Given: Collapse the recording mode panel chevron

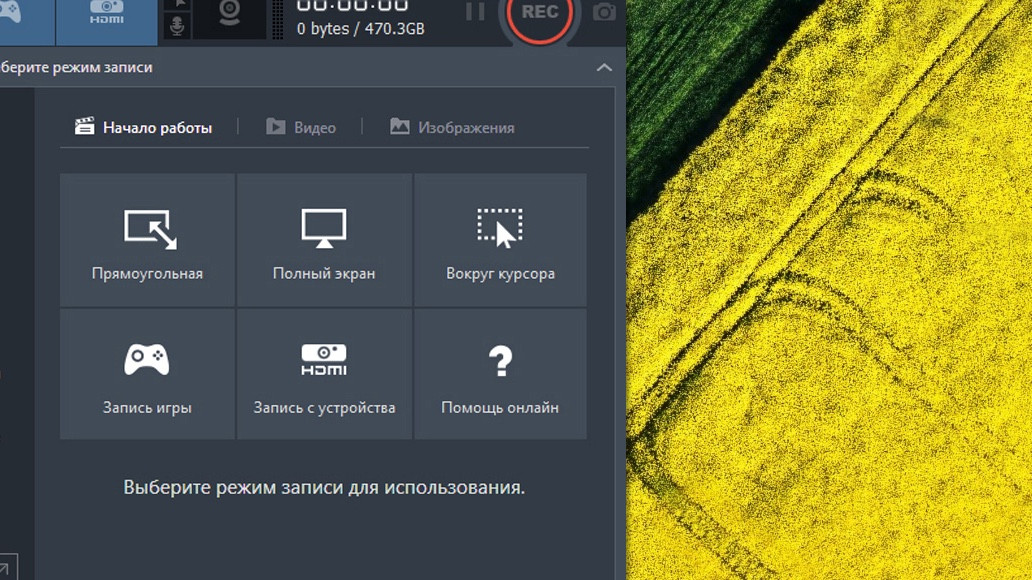Looking at the screenshot, I should tap(604, 68).
